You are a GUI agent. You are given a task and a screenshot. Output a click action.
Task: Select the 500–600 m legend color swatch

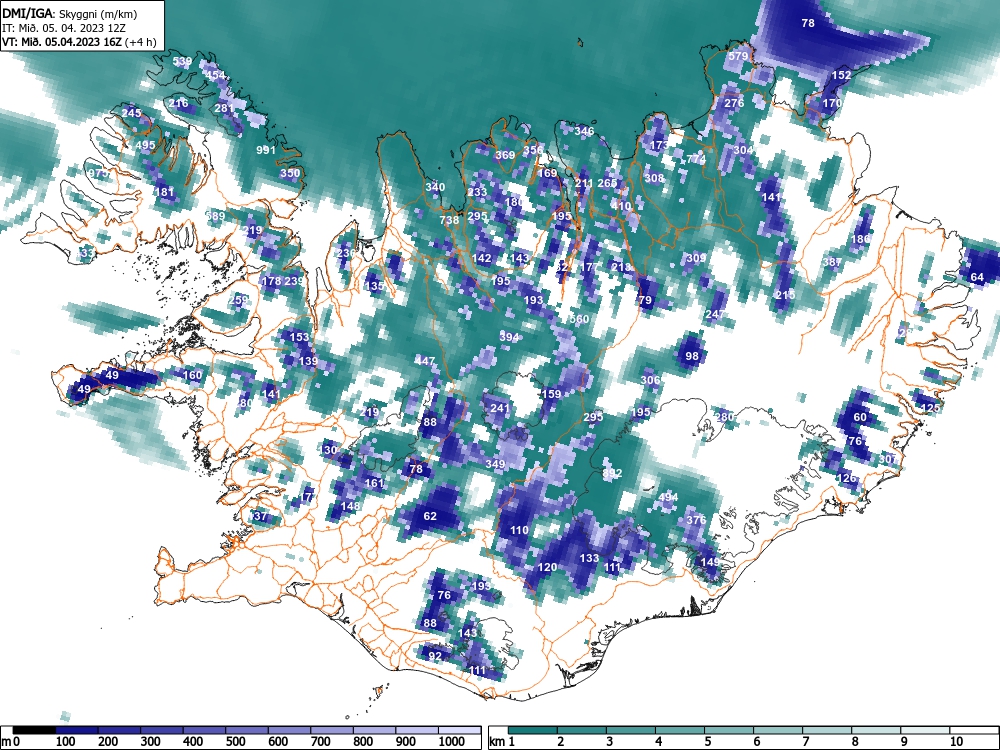(247, 730)
